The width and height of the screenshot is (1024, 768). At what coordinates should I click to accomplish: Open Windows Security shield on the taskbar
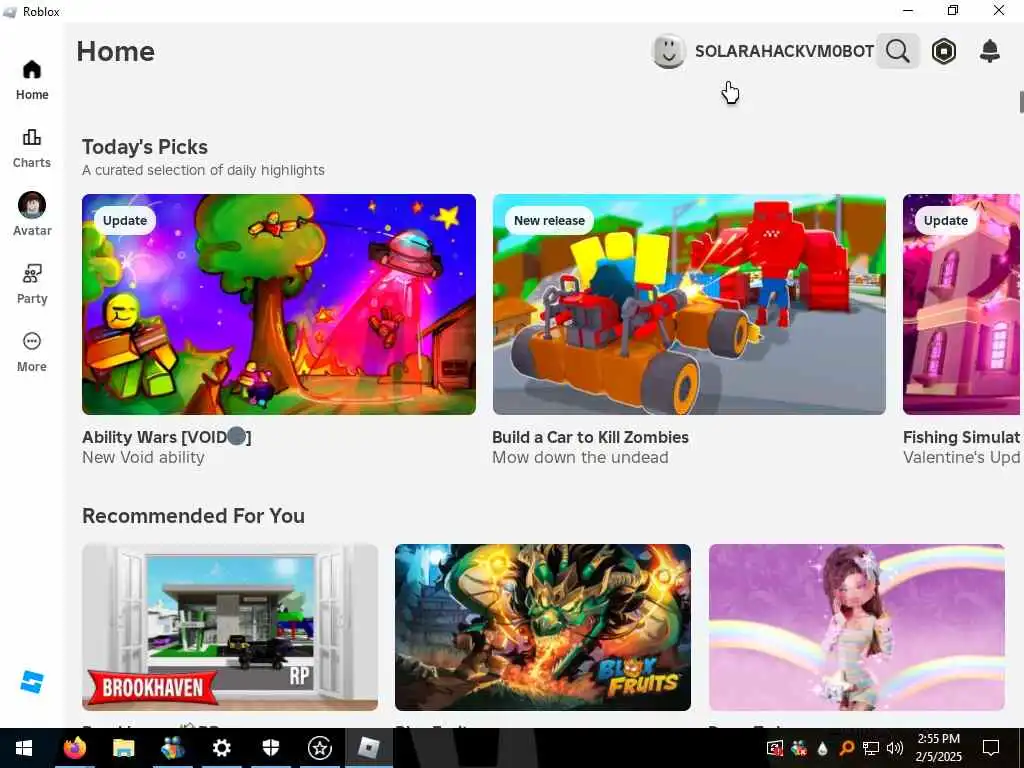(x=270, y=748)
